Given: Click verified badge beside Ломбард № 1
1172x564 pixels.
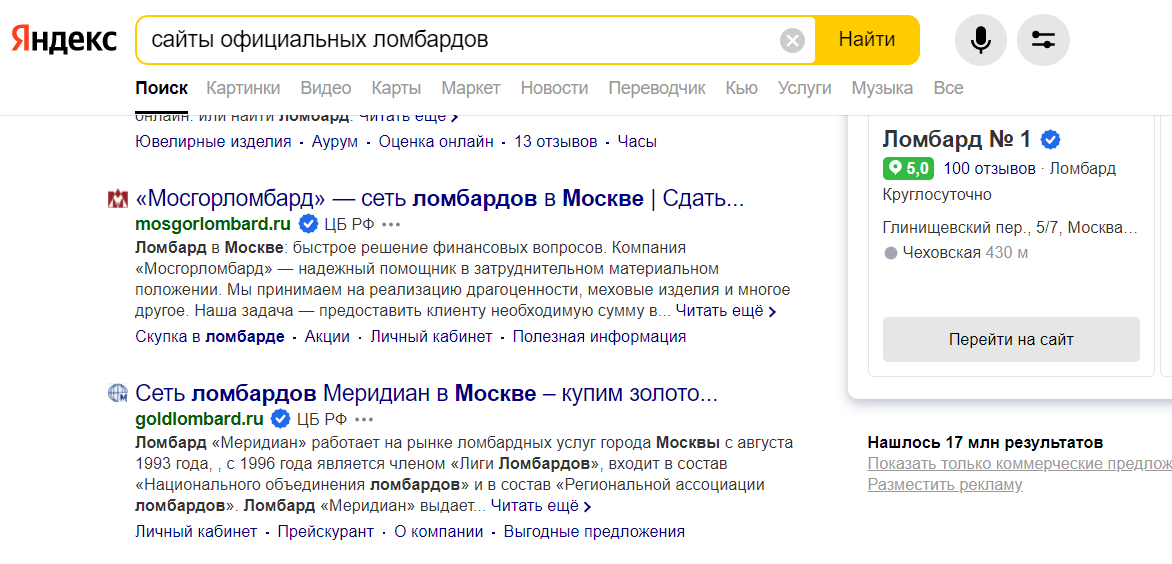Looking at the screenshot, I should coord(1052,139).
